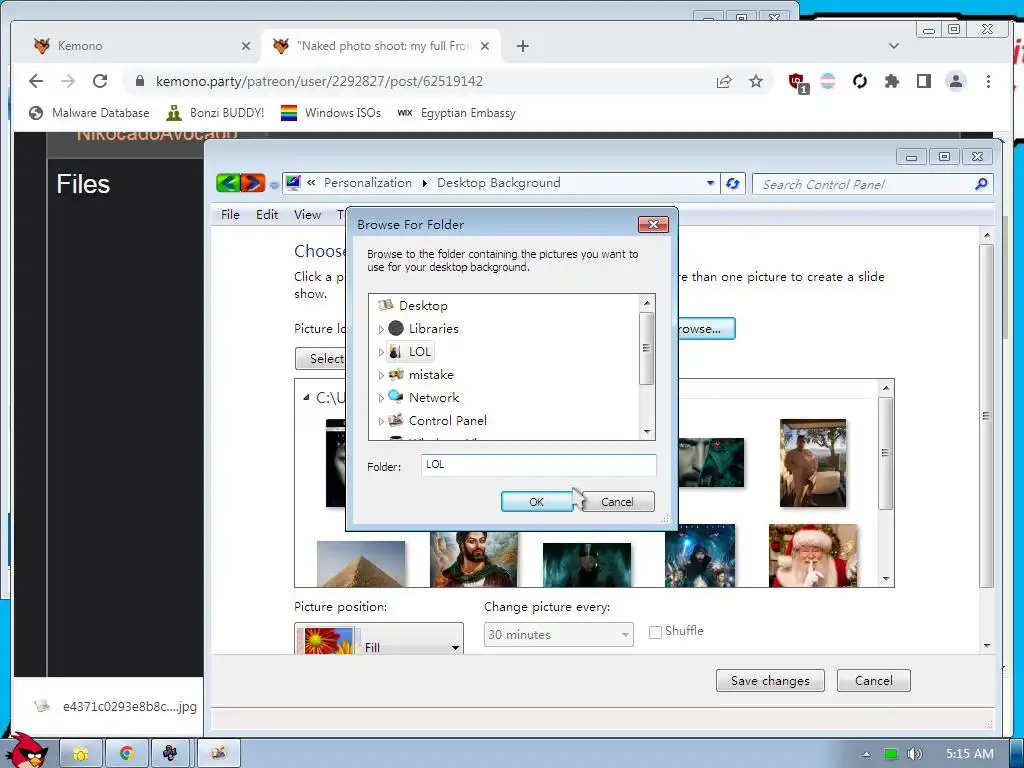Open the uBlock shield extension icon

pyautogui.click(x=798, y=82)
